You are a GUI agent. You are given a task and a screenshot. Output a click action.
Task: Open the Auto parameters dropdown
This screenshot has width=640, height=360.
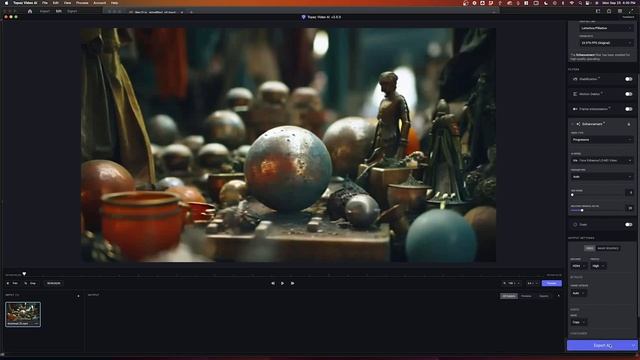602,177
